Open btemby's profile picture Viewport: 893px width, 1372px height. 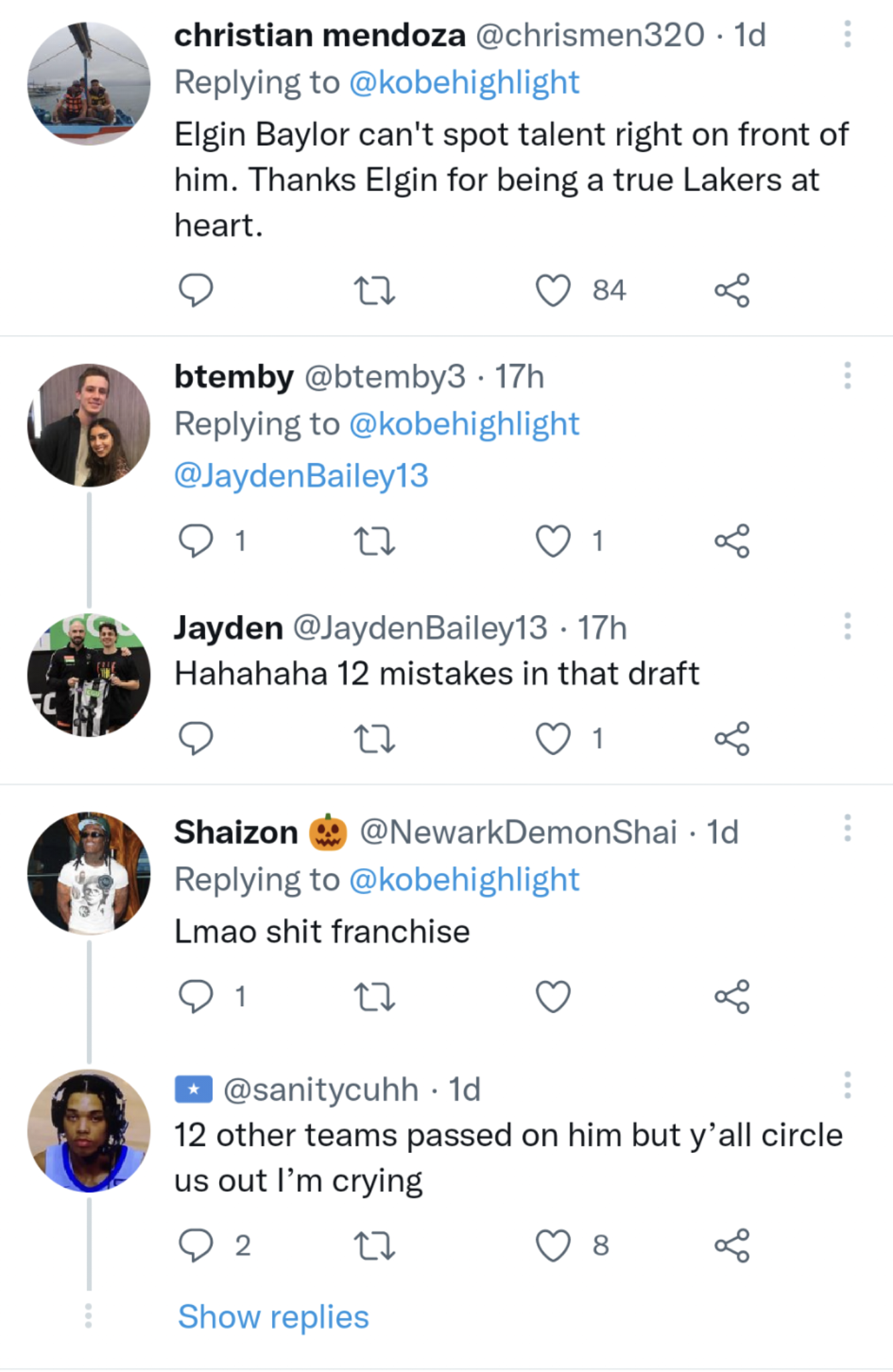(x=88, y=425)
